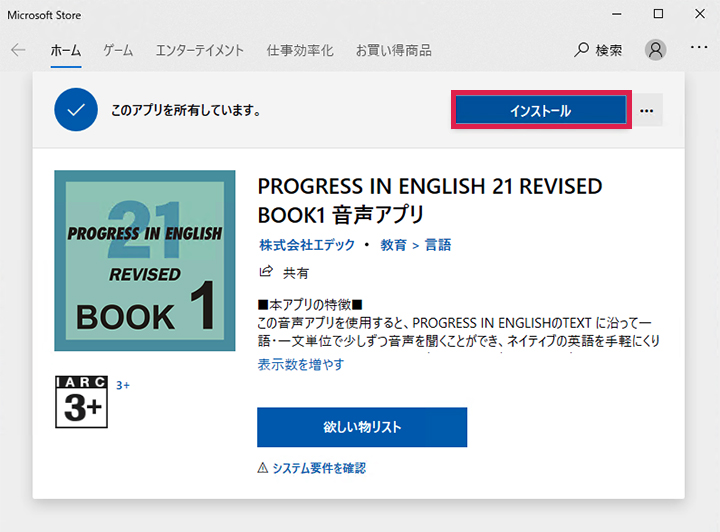Click the blue ownership checkmark icon
Image resolution: width=720 pixels, height=532 pixels.
tap(76, 110)
